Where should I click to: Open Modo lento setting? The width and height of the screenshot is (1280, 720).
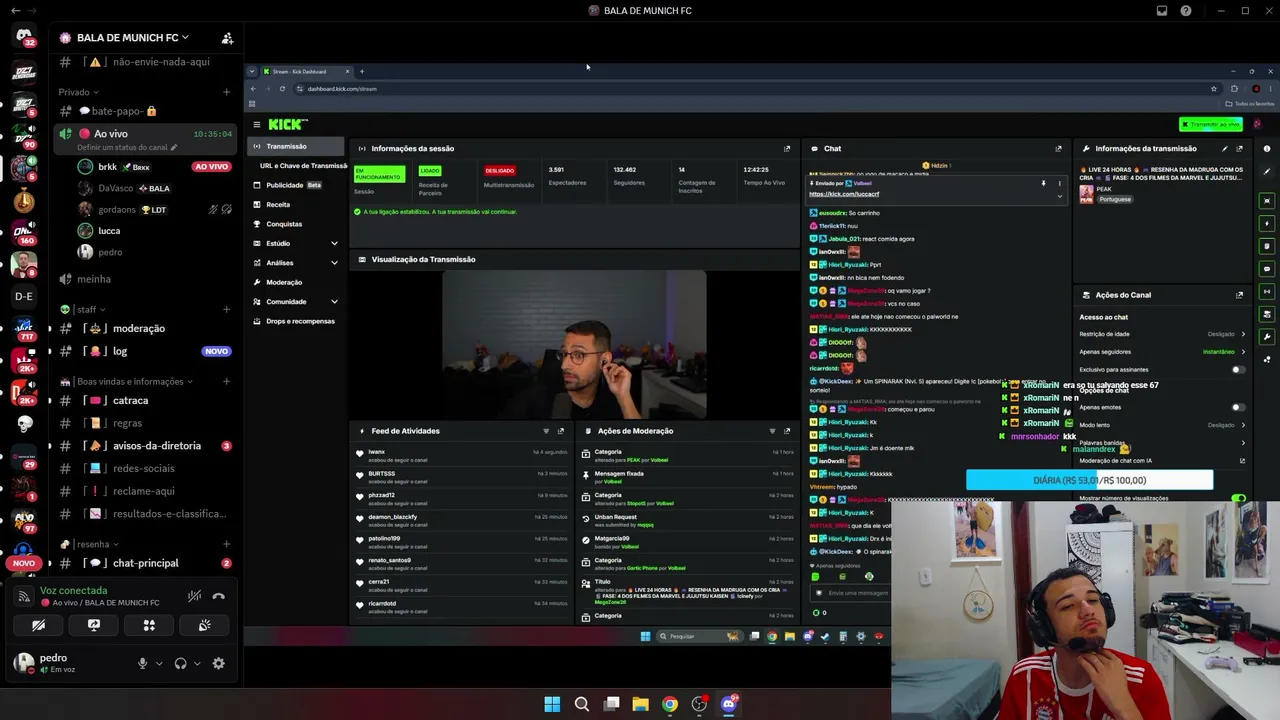pos(1162,425)
